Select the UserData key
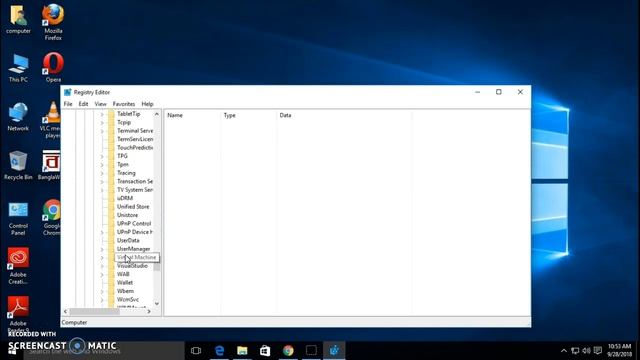The height and width of the screenshot is (360, 640). [x=128, y=240]
